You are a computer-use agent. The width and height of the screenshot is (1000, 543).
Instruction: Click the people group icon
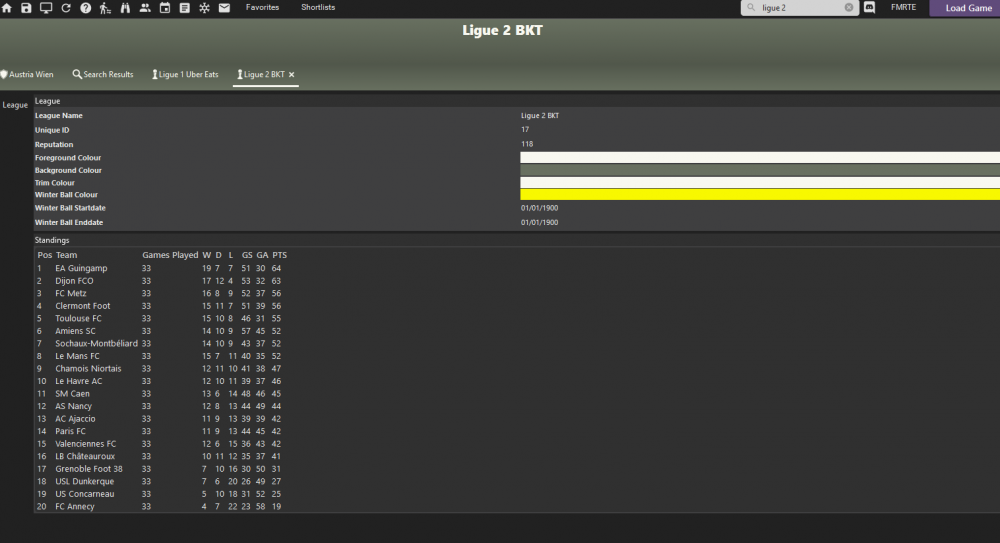145,8
